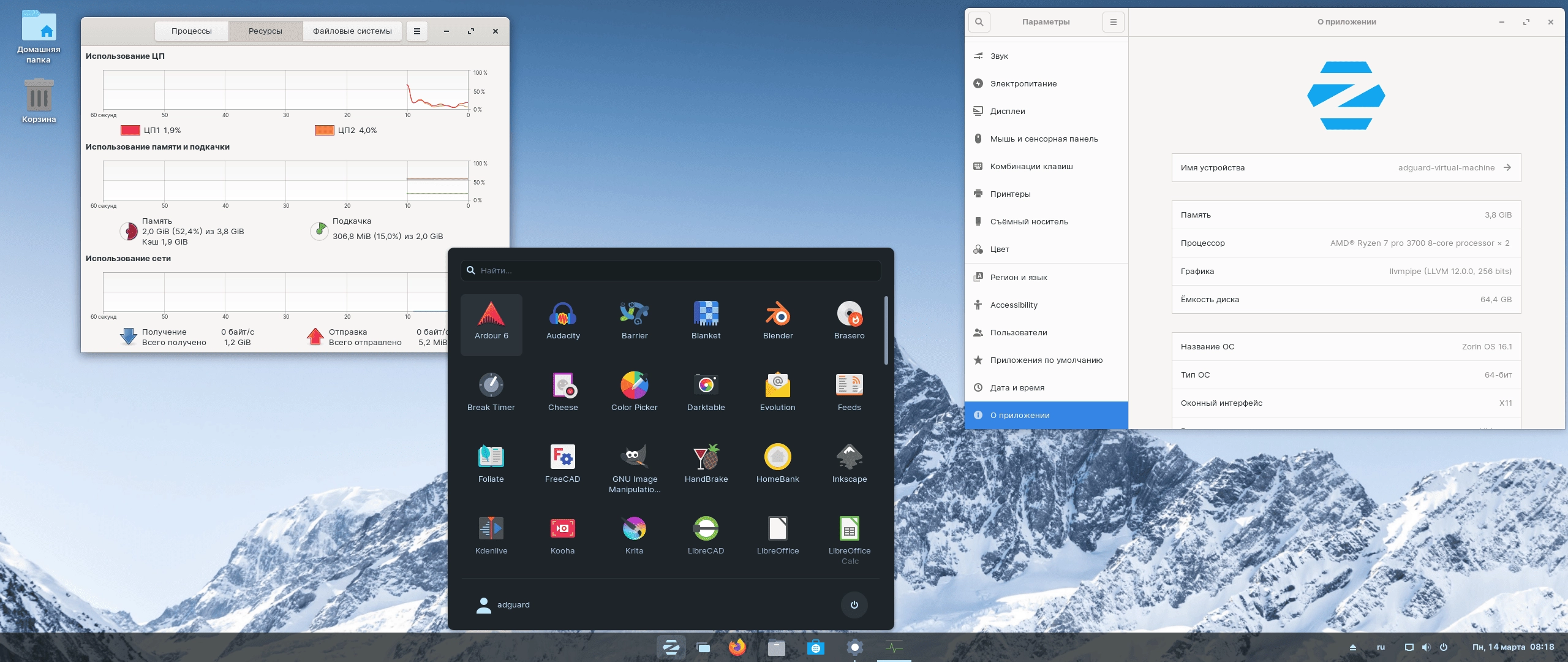
Task: Open the search button in Settings
Action: [979, 22]
